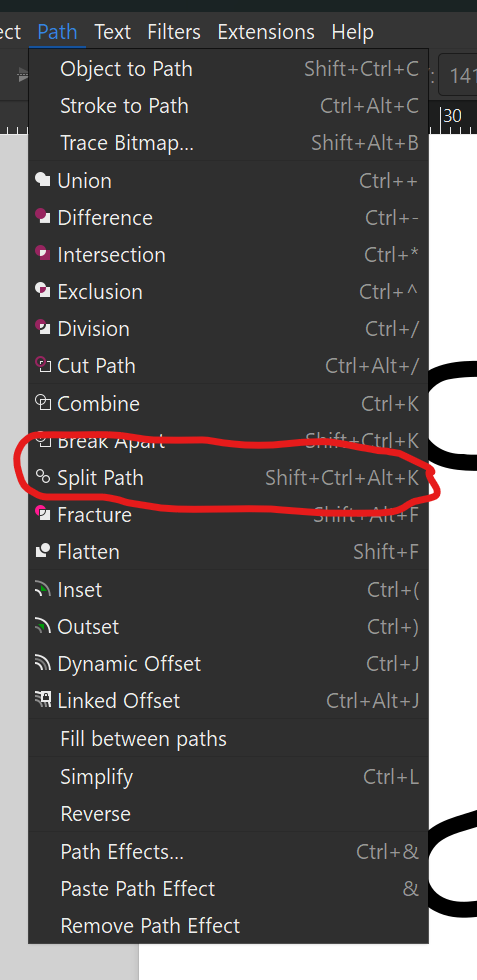Choose Object to Path
The width and height of the screenshot is (477, 980).
coord(229,69)
